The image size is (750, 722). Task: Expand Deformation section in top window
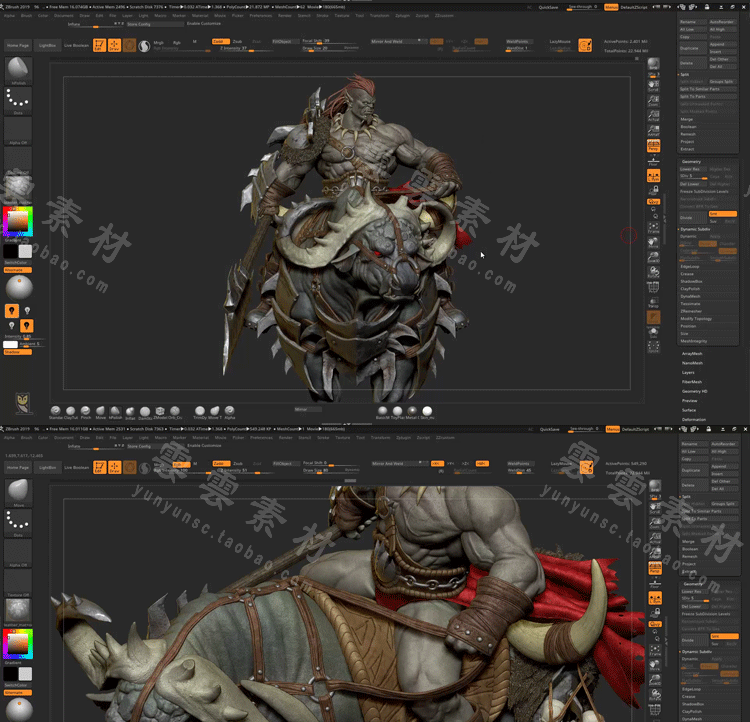[694, 419]
